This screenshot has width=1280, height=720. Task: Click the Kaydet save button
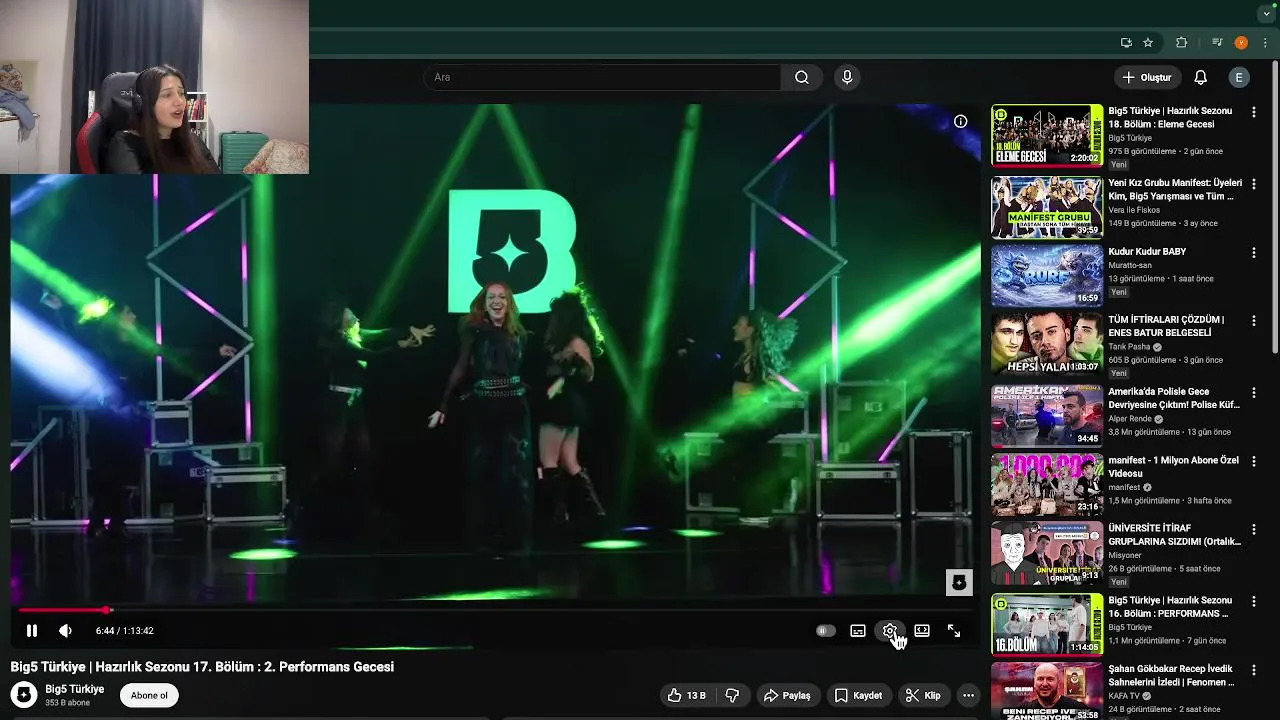pyautogui.click(x=859, y=695)
